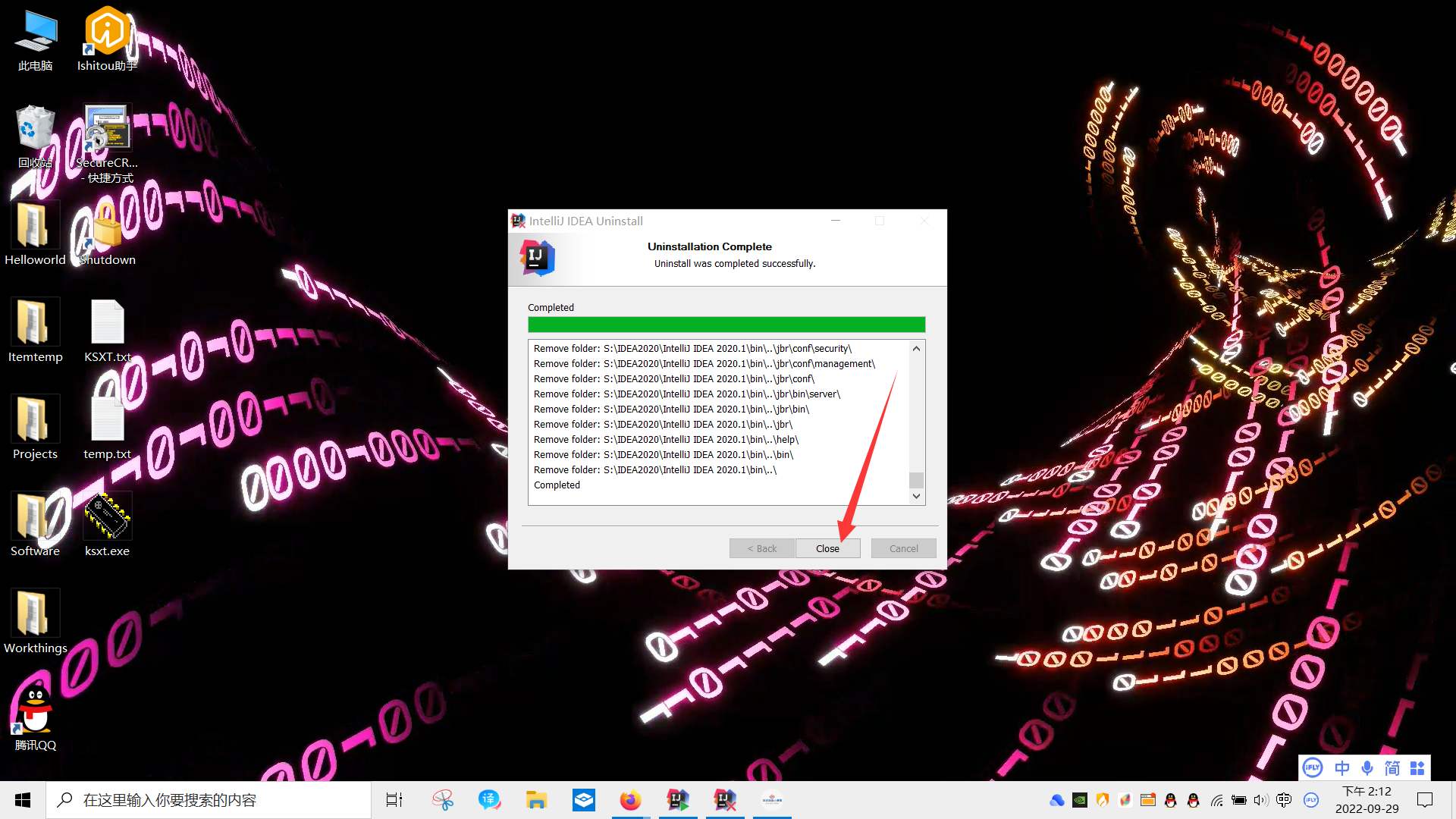Open the 腾讯QQ desktop shortcut
Screen dimensions: 1456x819
coord(35,711)
